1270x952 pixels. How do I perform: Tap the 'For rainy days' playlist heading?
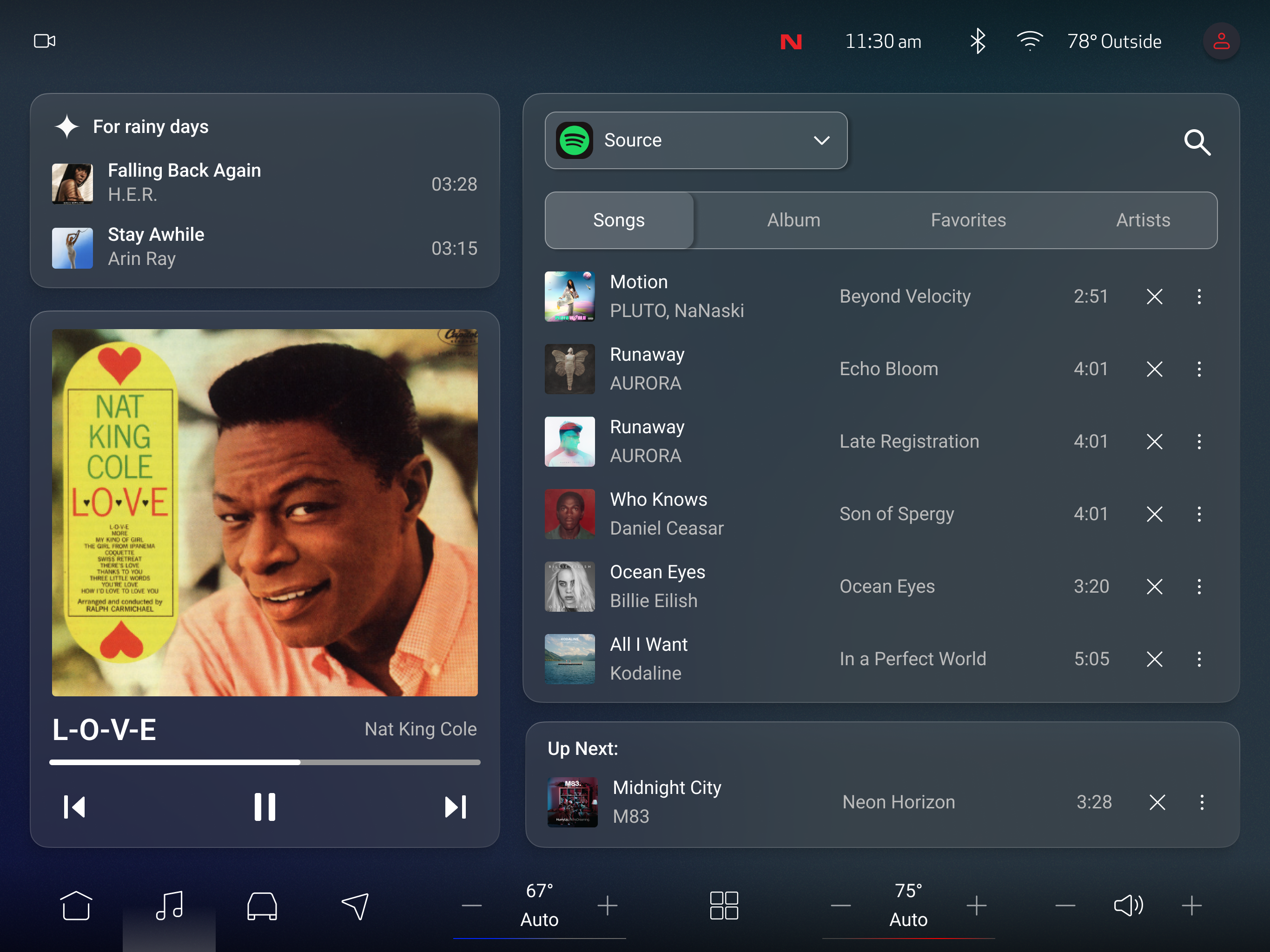click(x=151, y=126)
